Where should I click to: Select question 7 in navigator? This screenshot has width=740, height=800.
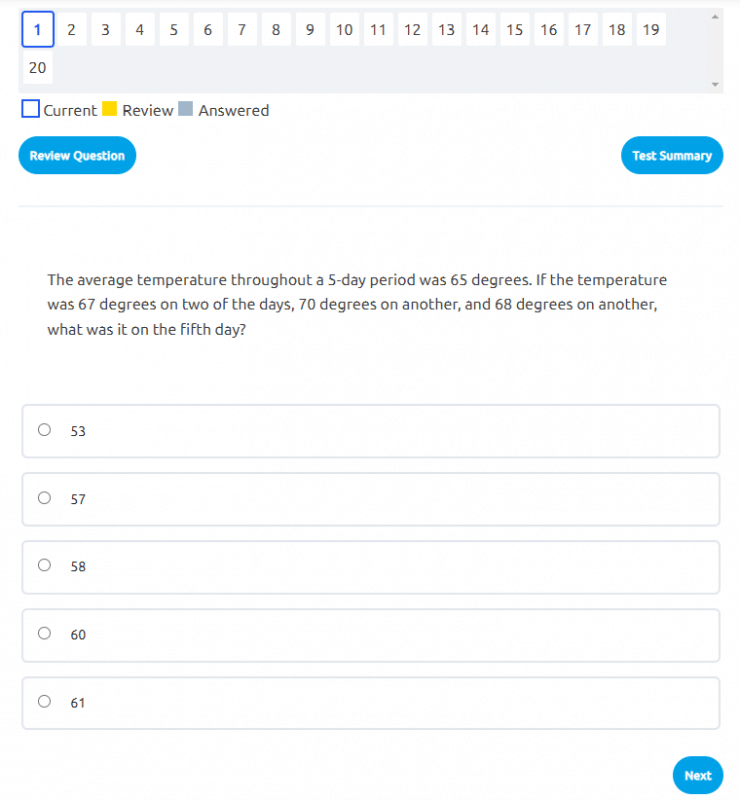point(241,30)
